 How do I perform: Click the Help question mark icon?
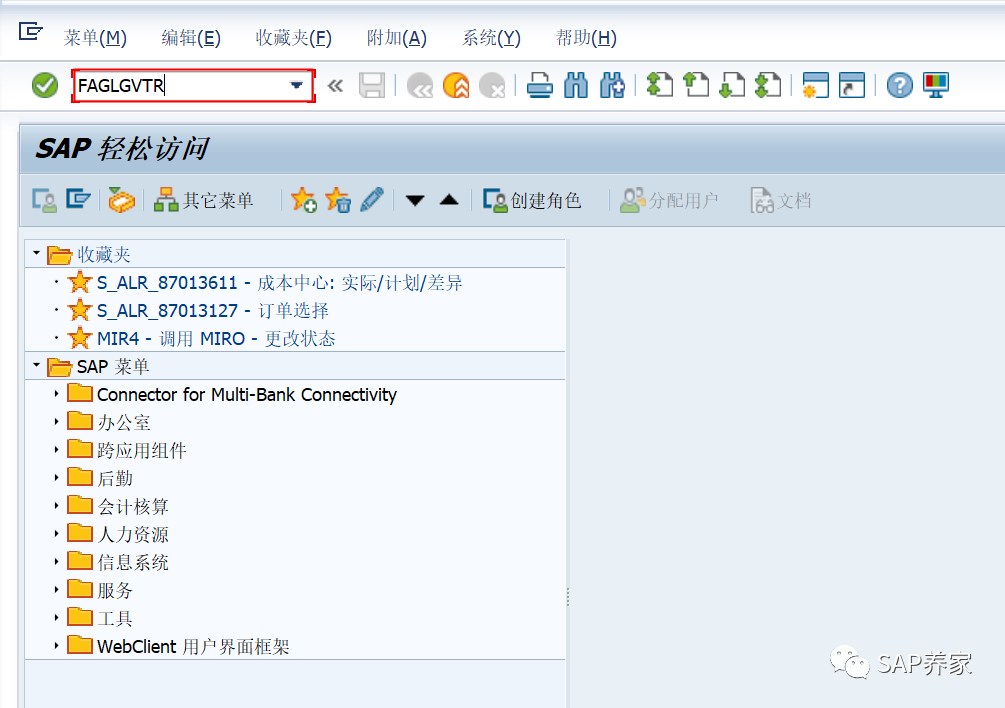coord(900,85)
